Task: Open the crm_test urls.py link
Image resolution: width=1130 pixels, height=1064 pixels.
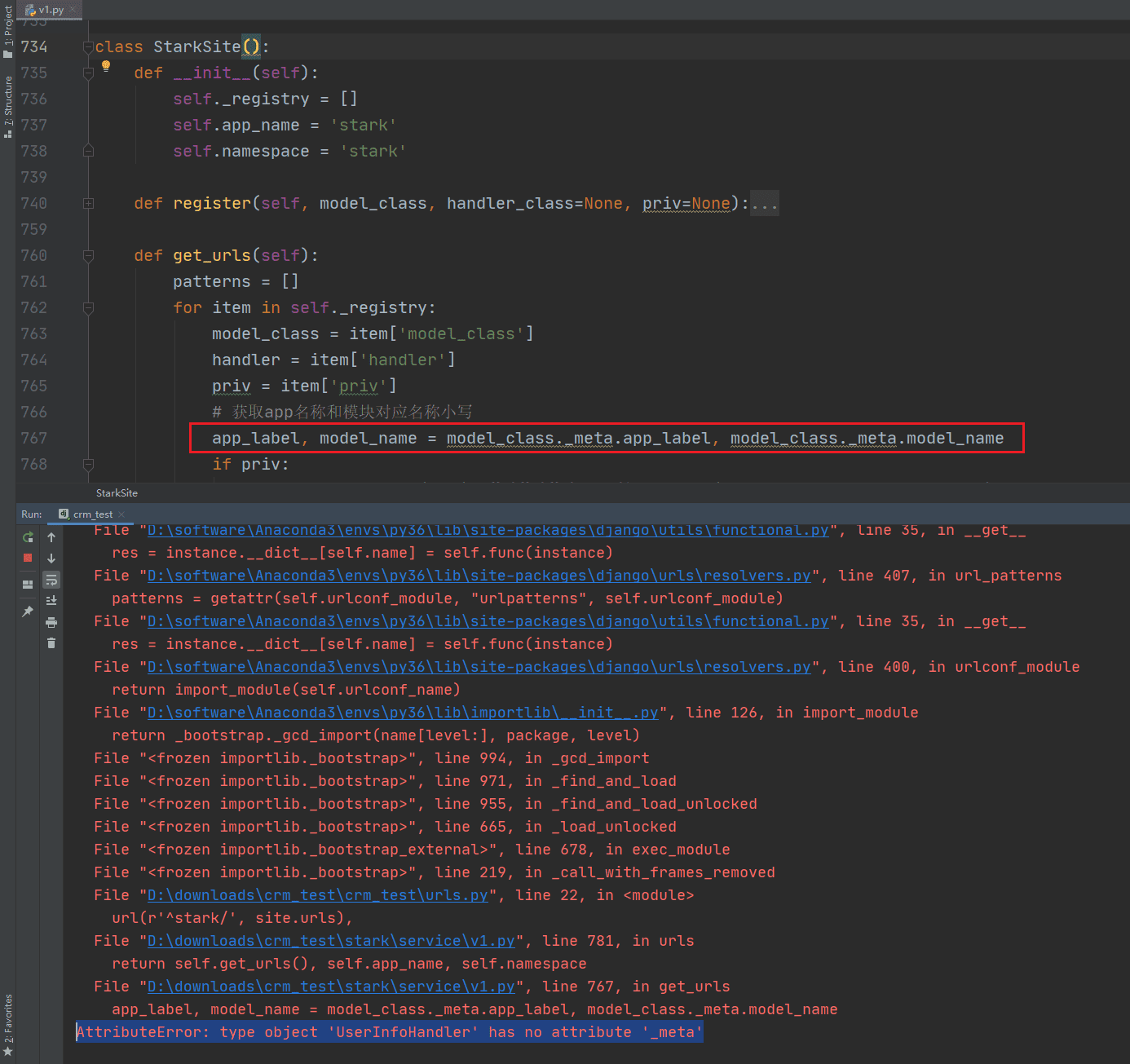Action: click(318, 895)
